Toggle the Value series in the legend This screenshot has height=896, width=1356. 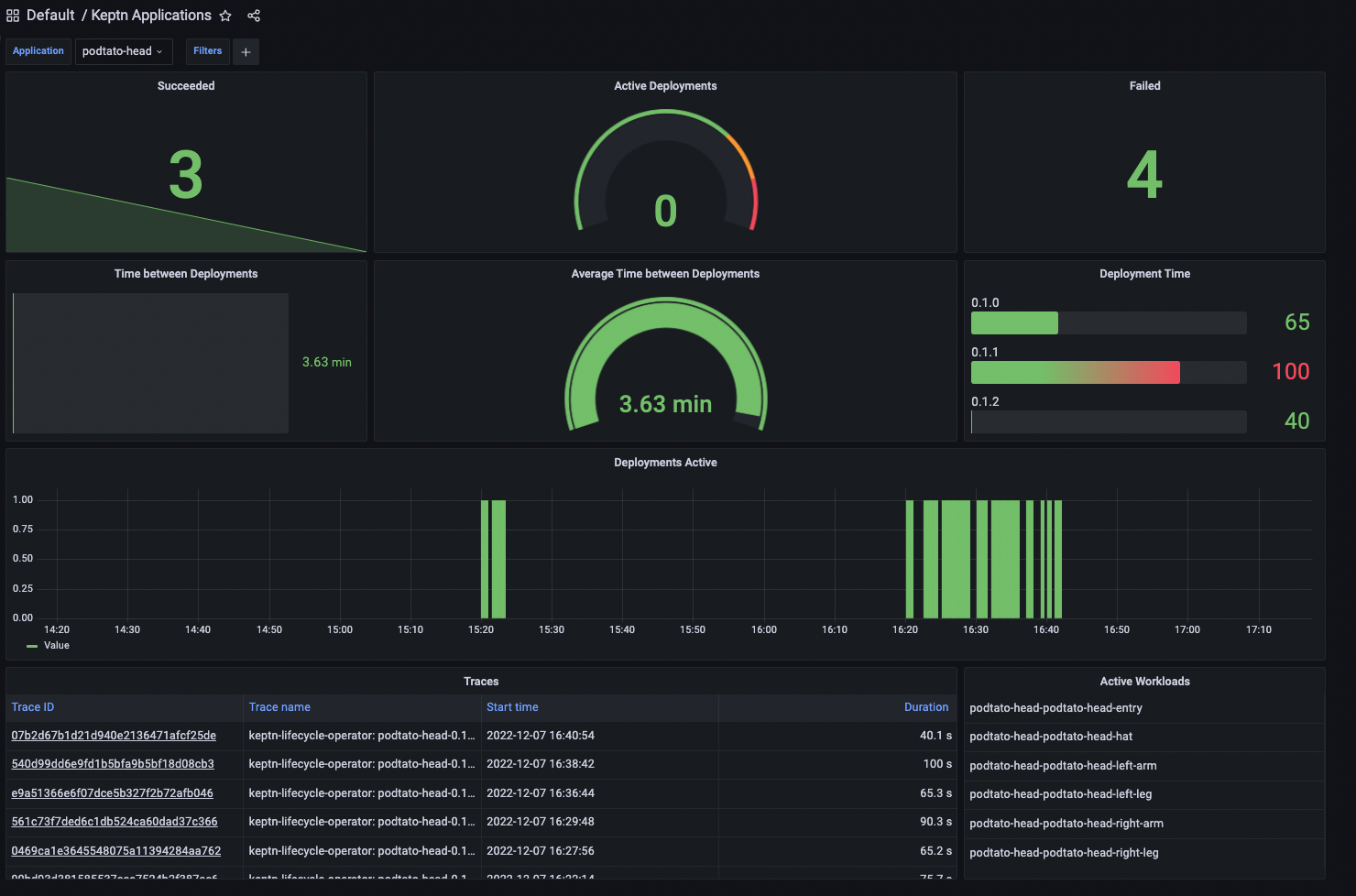pyautogui.click(x=56, y=645)
